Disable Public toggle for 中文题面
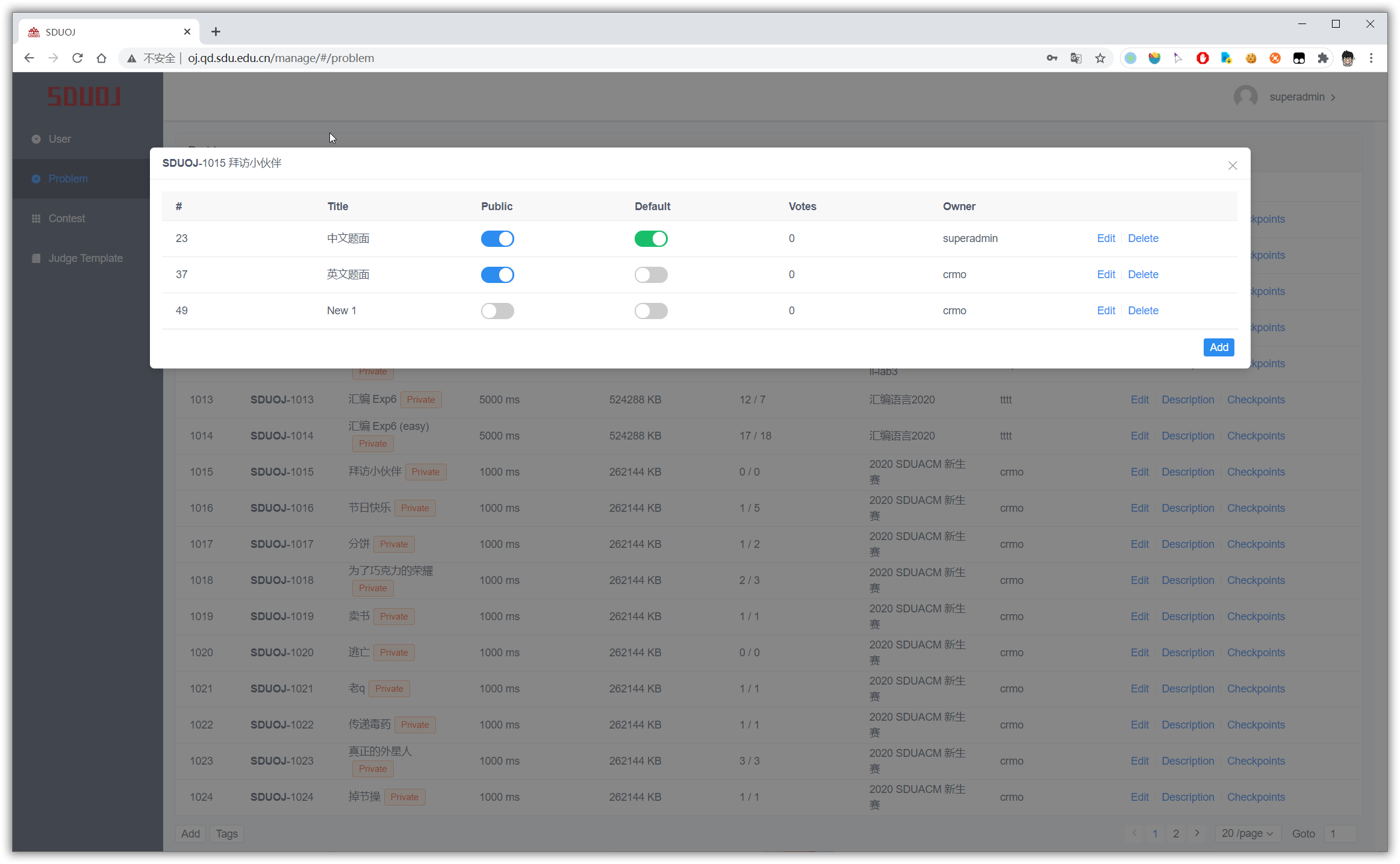Viewport: 1400px width, 864px height. (497, 238)
